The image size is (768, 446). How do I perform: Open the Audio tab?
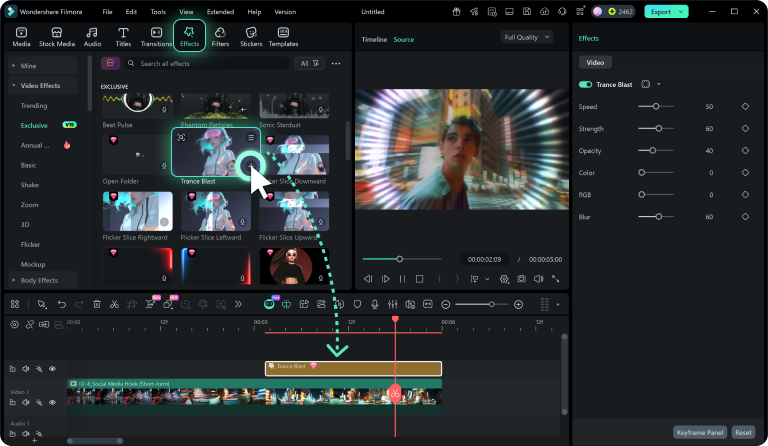92,37
